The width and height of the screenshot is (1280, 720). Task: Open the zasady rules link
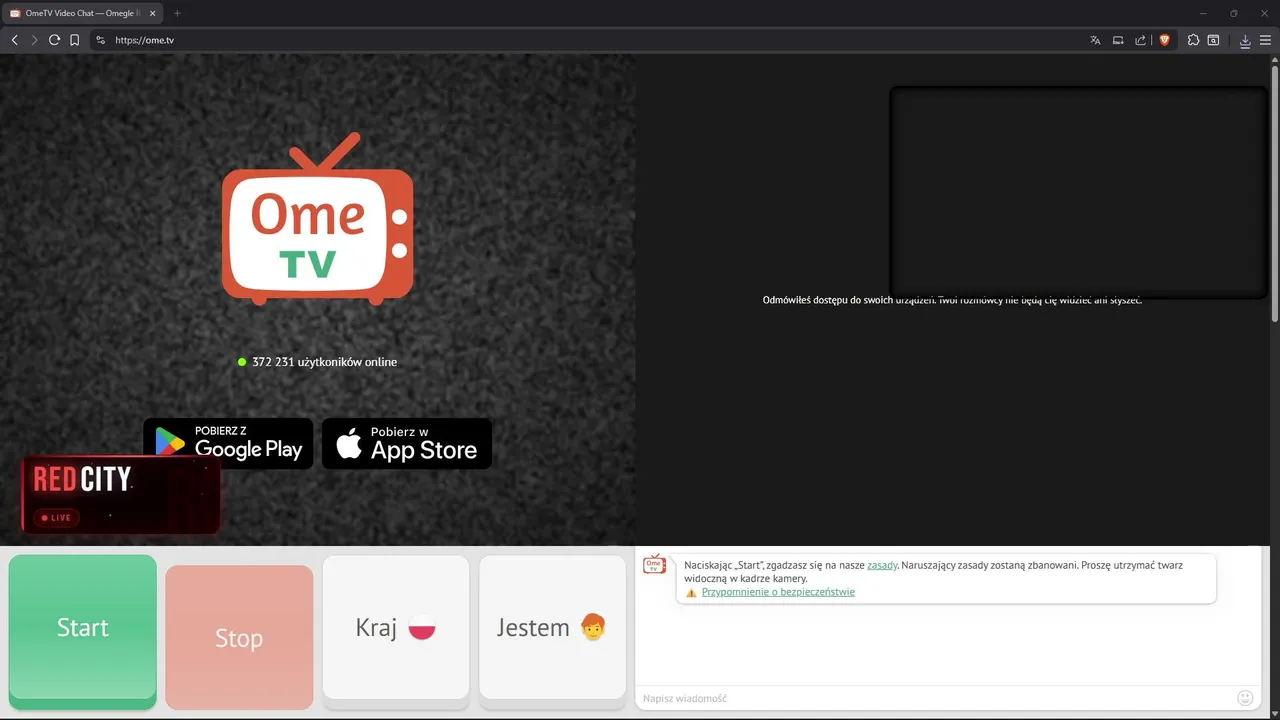point(882,565)
